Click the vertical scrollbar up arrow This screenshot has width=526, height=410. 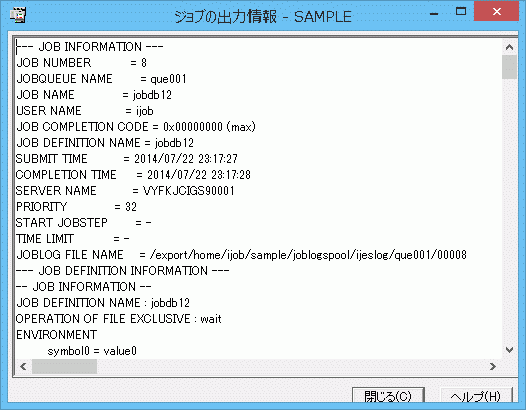[x=509, y=47]
